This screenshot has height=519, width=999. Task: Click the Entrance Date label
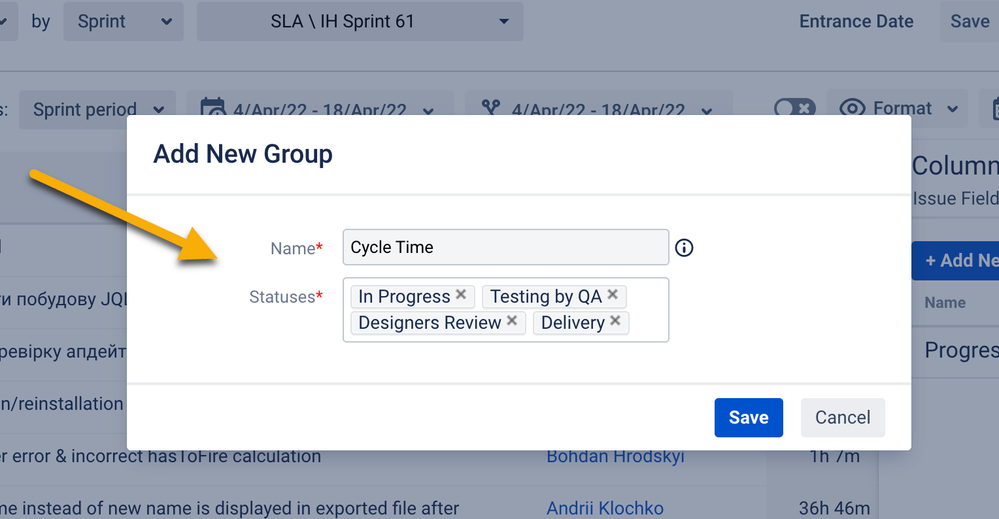click(x=856, y=22)
